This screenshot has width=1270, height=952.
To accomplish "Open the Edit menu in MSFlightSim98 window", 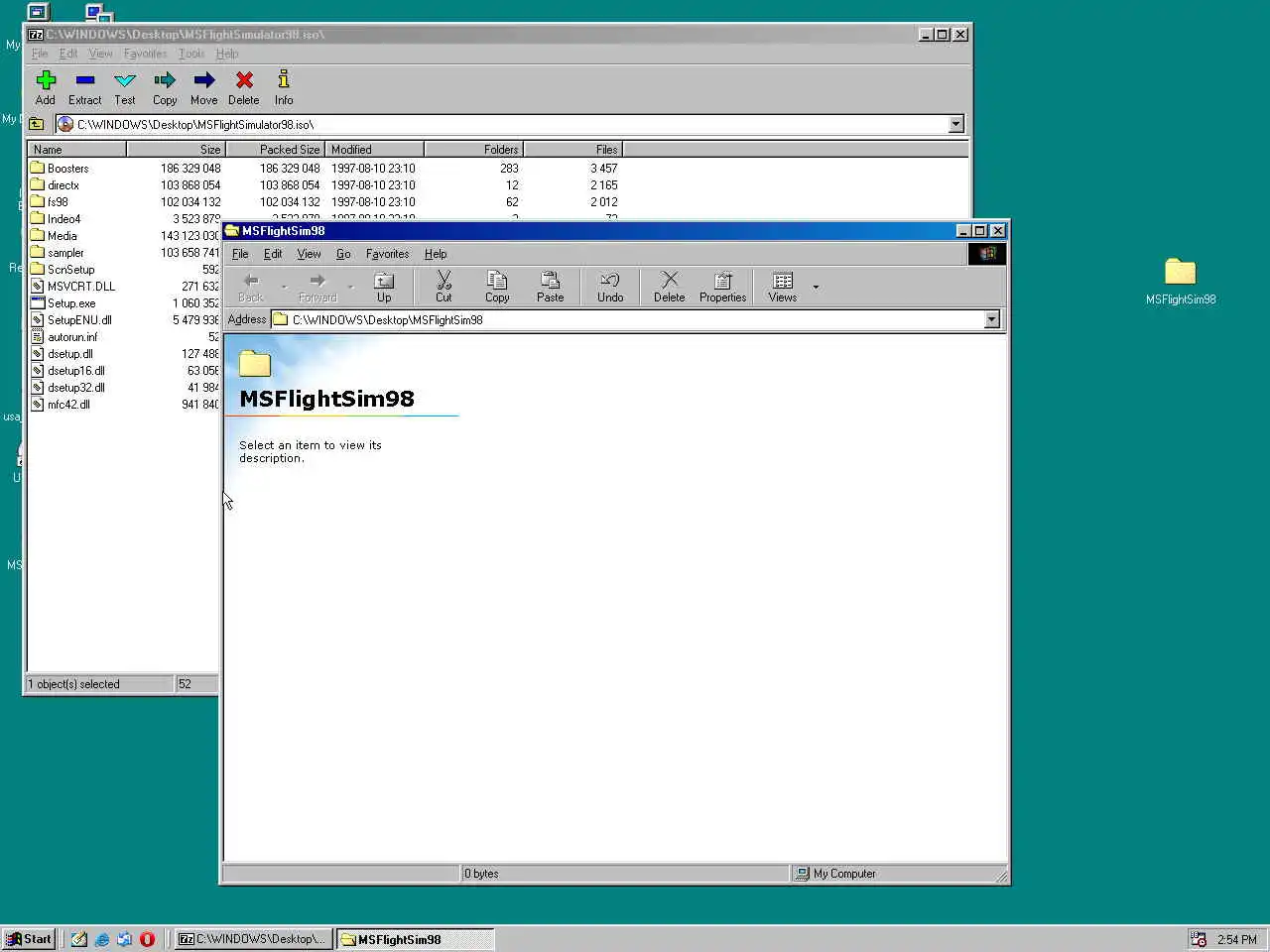I will click(273, 254).
